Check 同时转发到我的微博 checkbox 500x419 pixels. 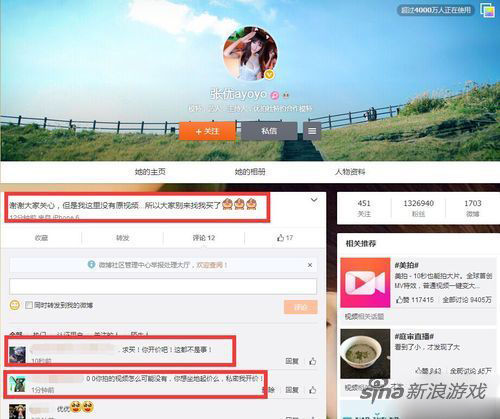[29, 305]
